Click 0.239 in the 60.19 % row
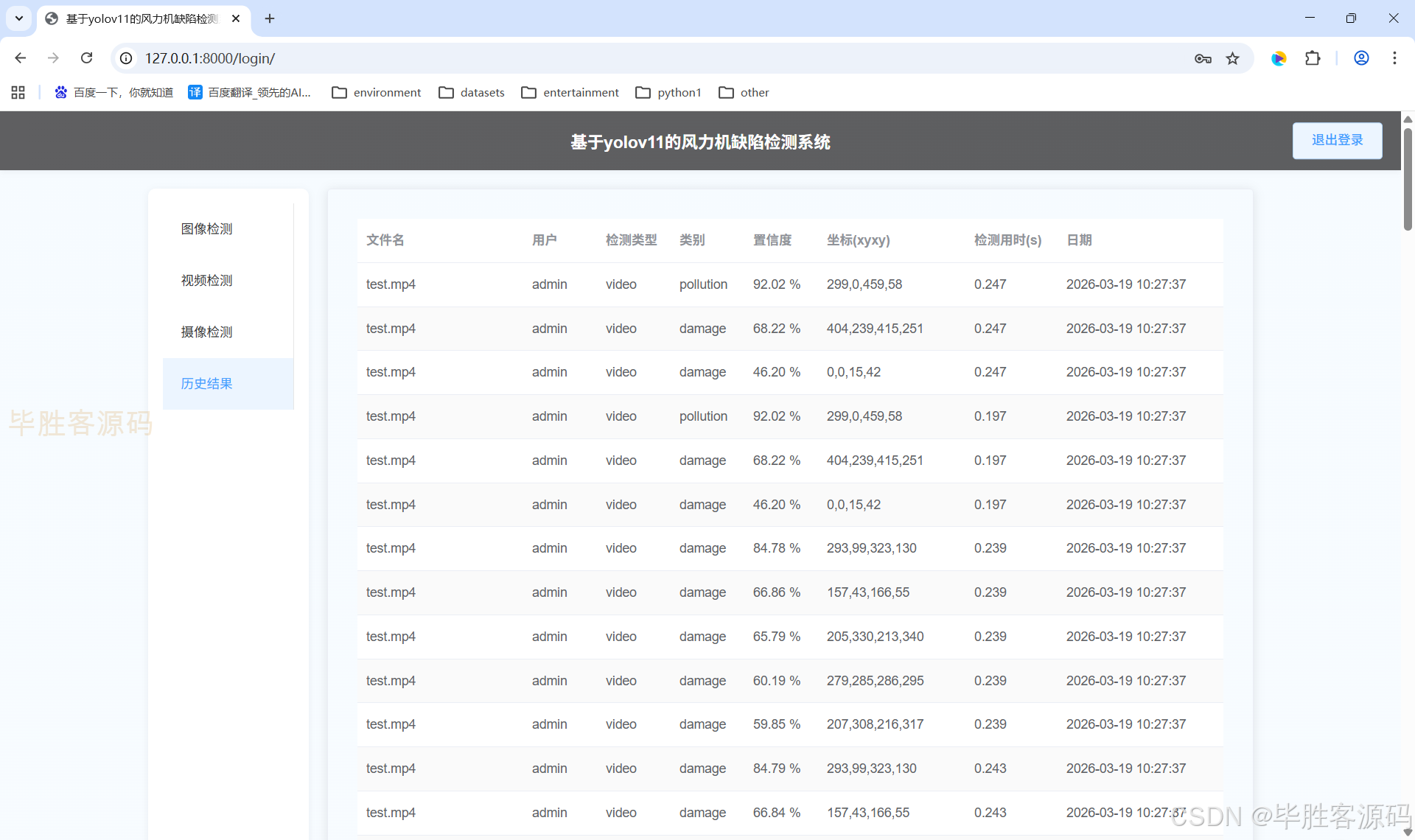This screenshot has height=840, width=1415. click(x=990, y=681)
